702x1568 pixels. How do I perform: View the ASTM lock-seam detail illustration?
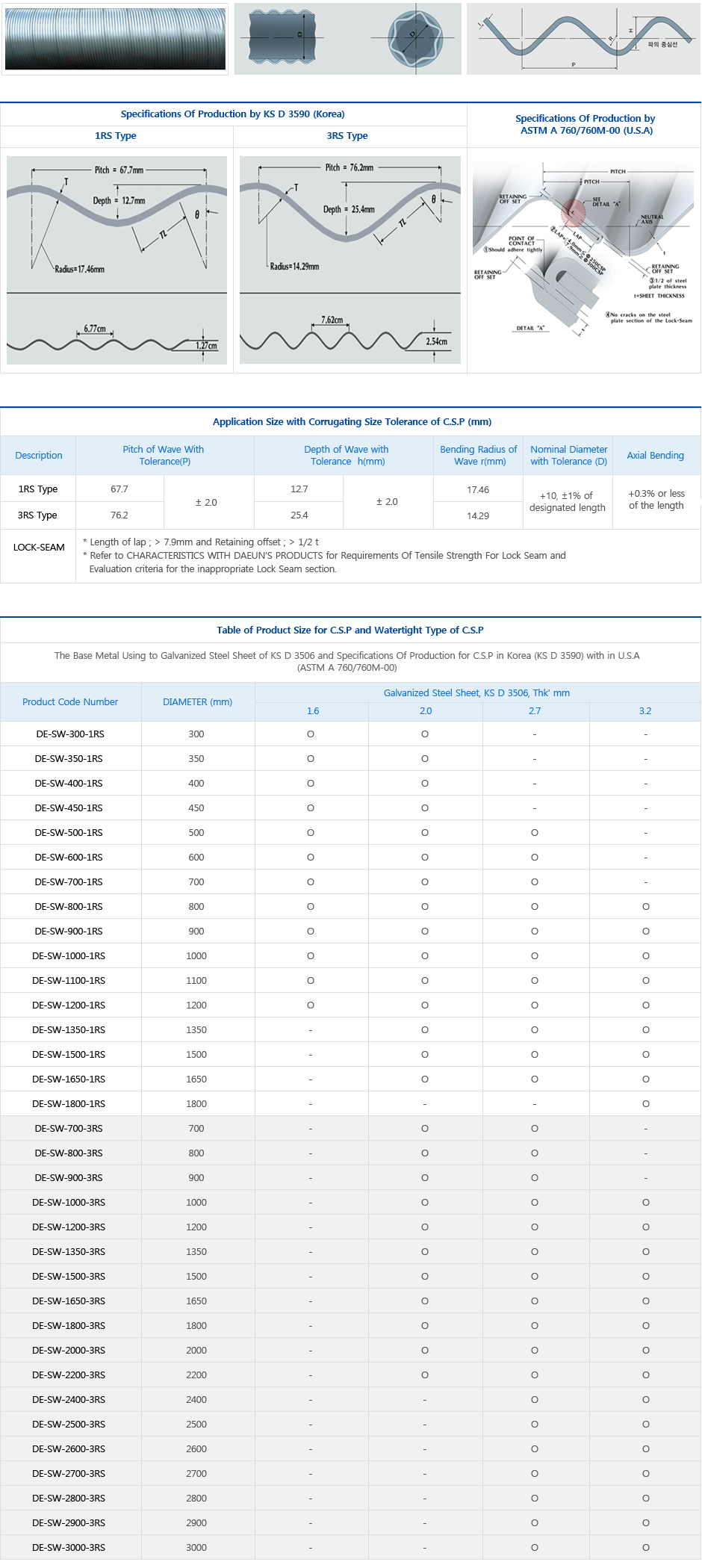pyautogui.click(x=584, y=250)
